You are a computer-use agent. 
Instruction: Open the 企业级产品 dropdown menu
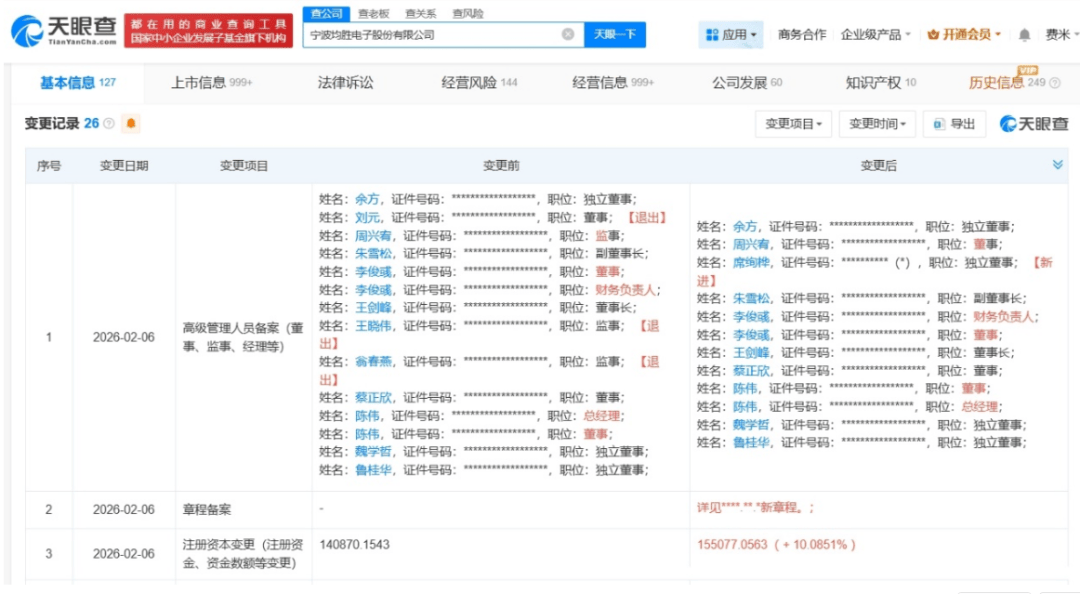pos(875,35)
